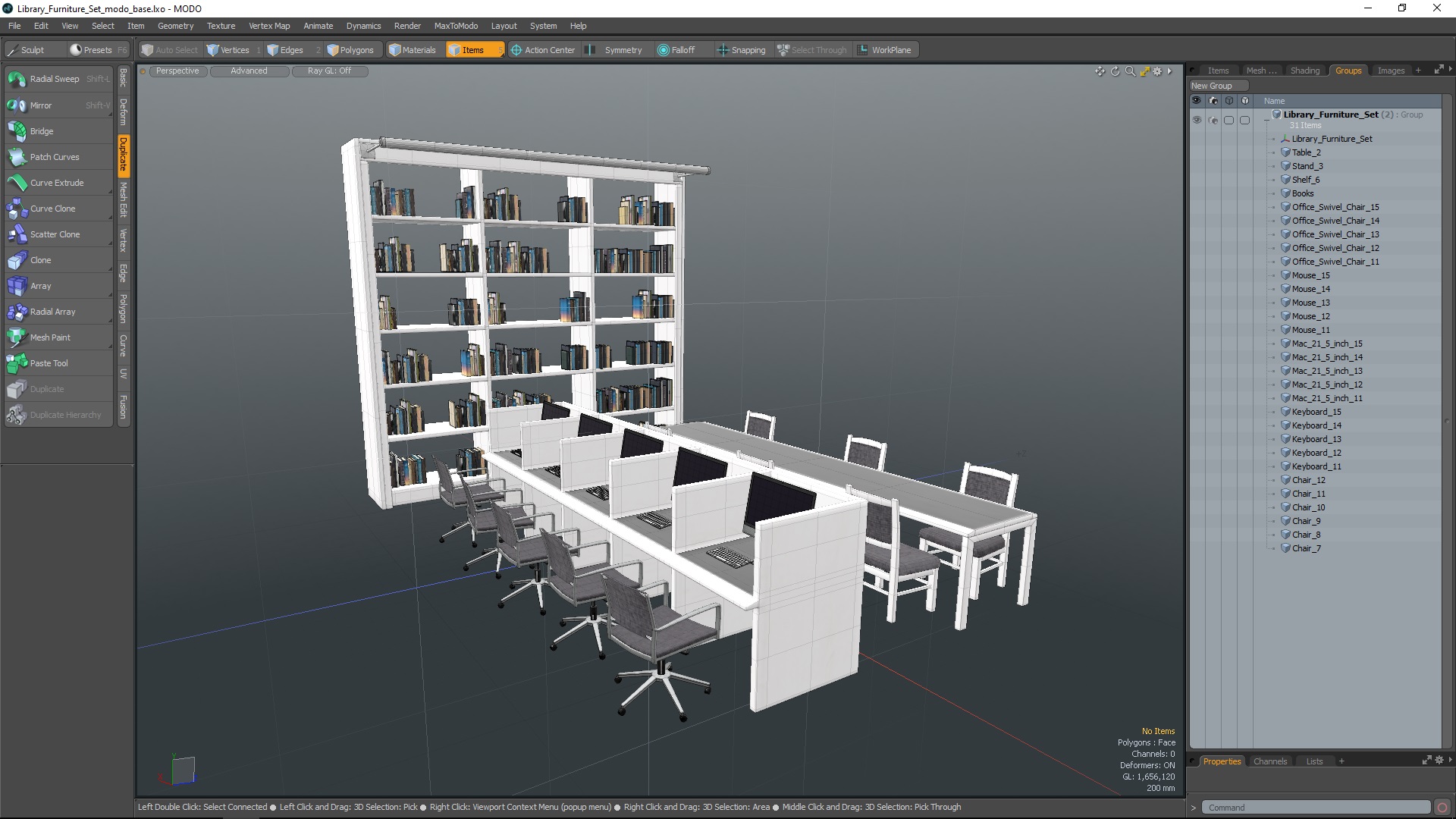The width and height of the screenshot is (1456, 819).
Task: Toggle Symmetry mode
Action: pos(615,50)
